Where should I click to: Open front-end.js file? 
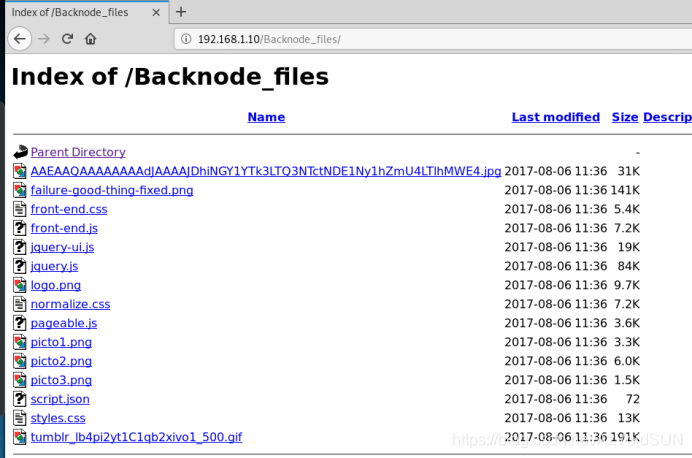[64, 228]
